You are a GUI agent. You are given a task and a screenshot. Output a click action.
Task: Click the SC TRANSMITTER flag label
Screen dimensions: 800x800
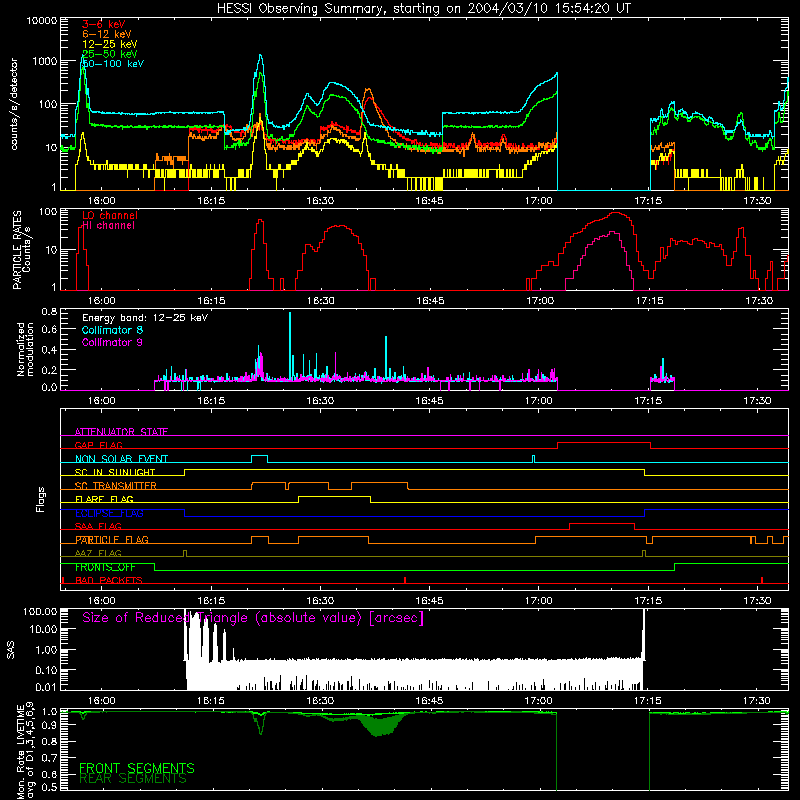[116, 485]
